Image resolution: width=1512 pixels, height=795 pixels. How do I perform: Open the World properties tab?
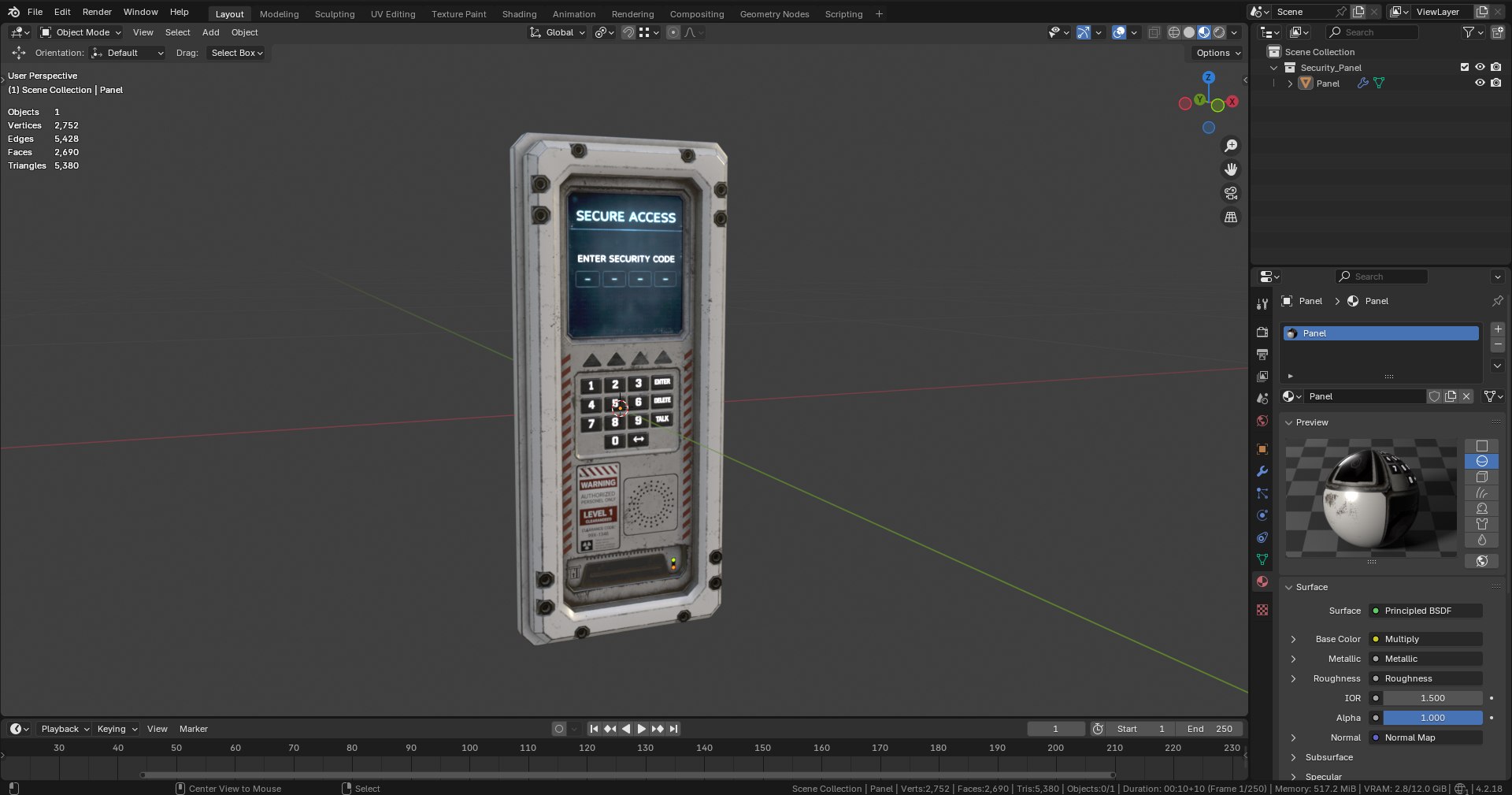point(1262,421)
